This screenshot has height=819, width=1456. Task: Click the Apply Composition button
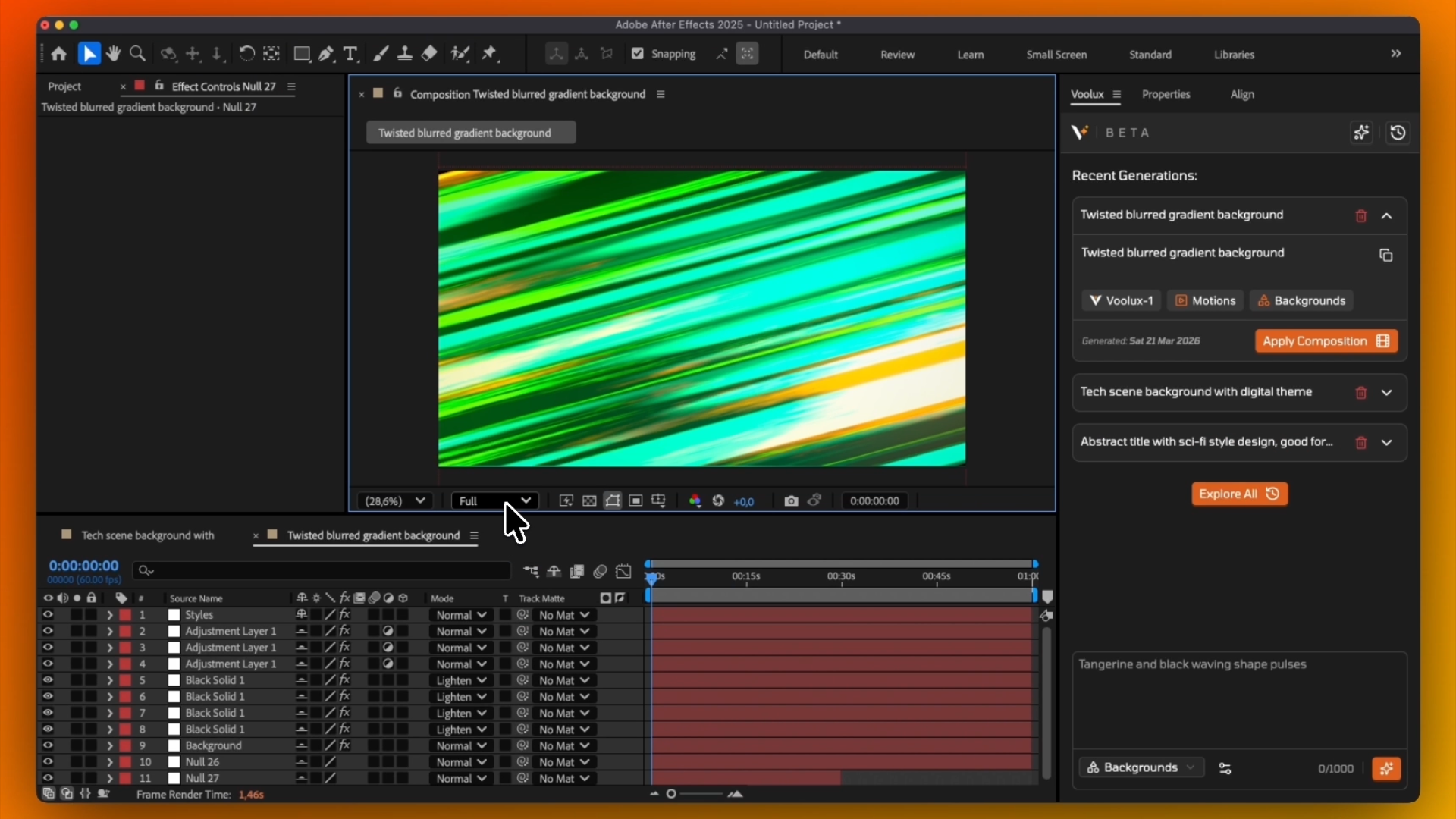(1326, 341)
